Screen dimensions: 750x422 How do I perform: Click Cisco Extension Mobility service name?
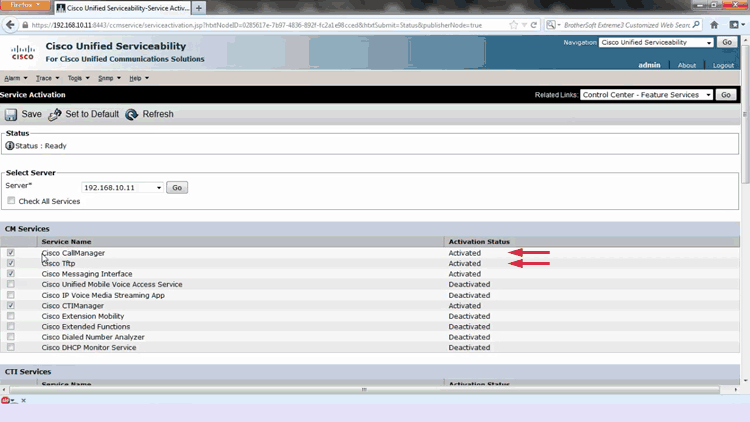tap(83, 316)
